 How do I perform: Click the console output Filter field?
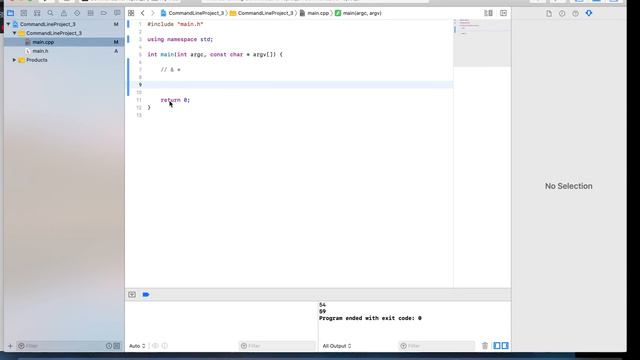436,346
